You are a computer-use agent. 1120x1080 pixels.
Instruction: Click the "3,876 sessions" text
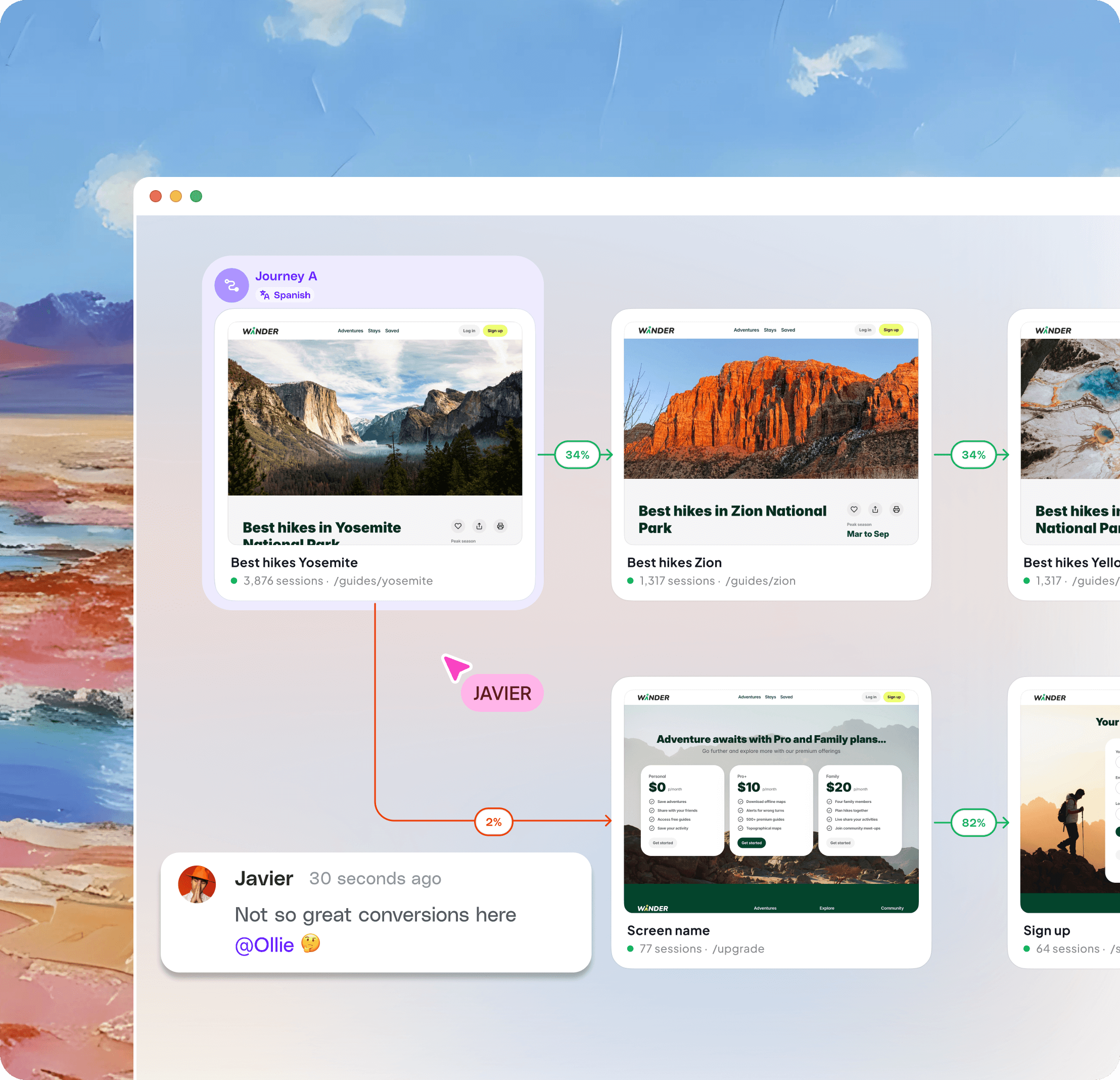click(283, 581)
